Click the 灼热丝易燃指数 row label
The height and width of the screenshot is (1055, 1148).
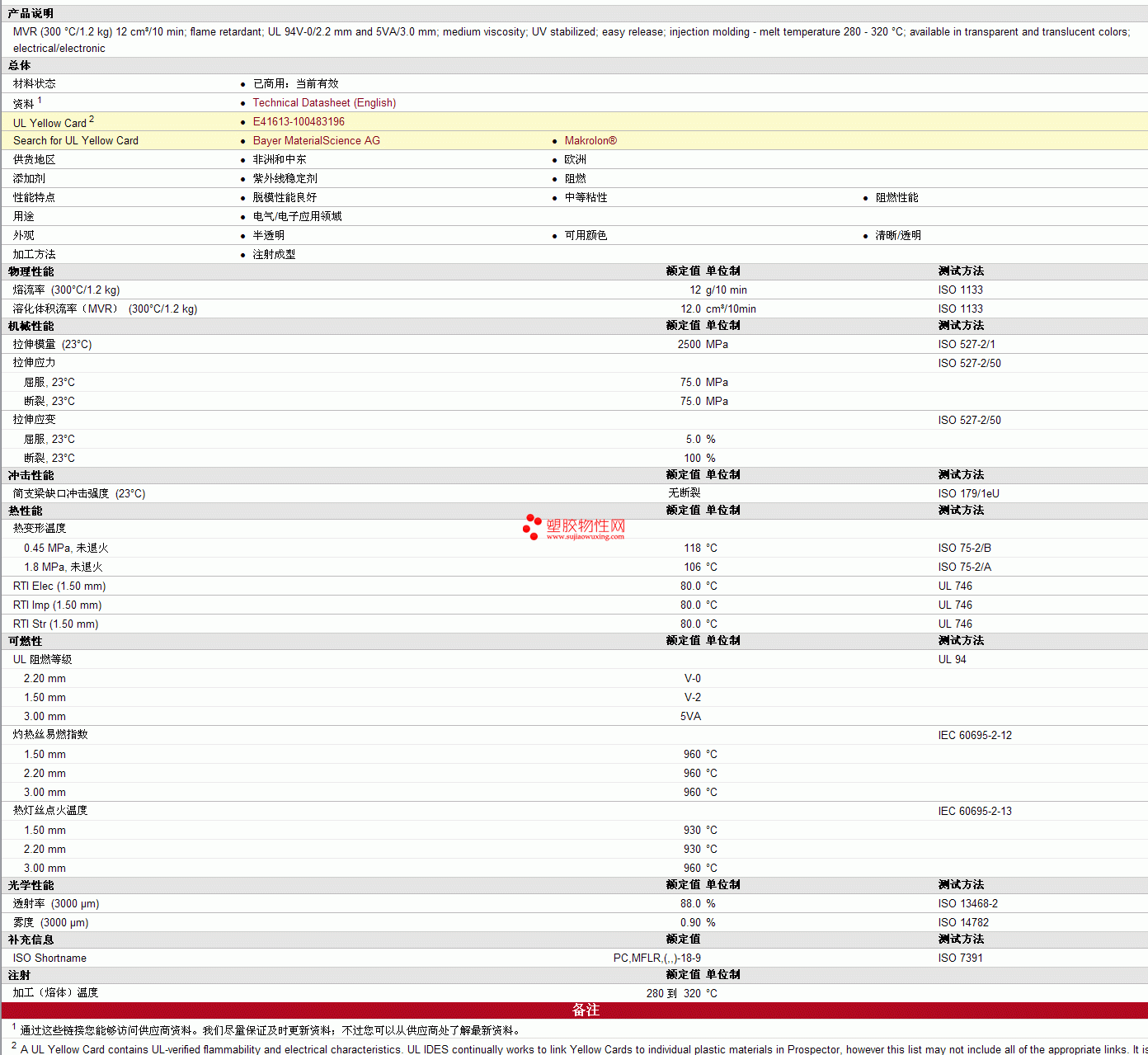50,735
